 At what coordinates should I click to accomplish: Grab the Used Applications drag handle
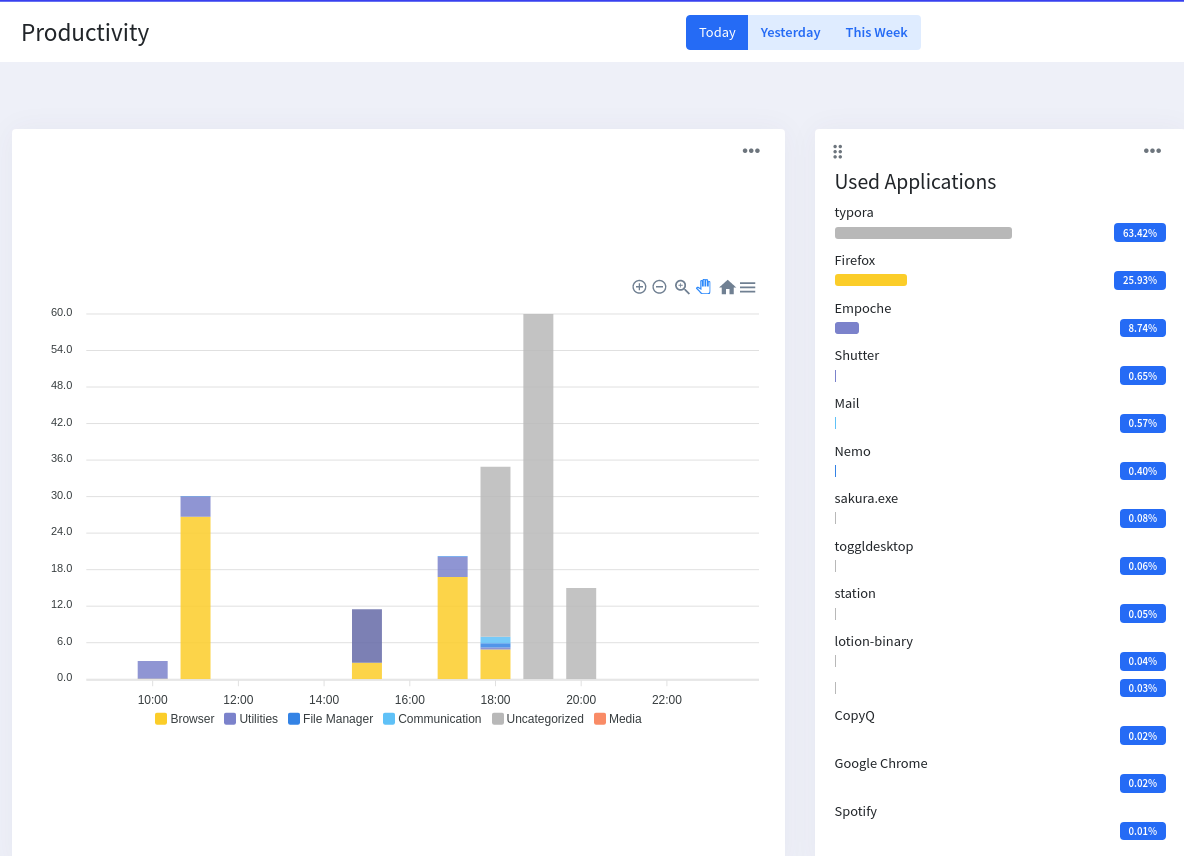pos(837,152)
